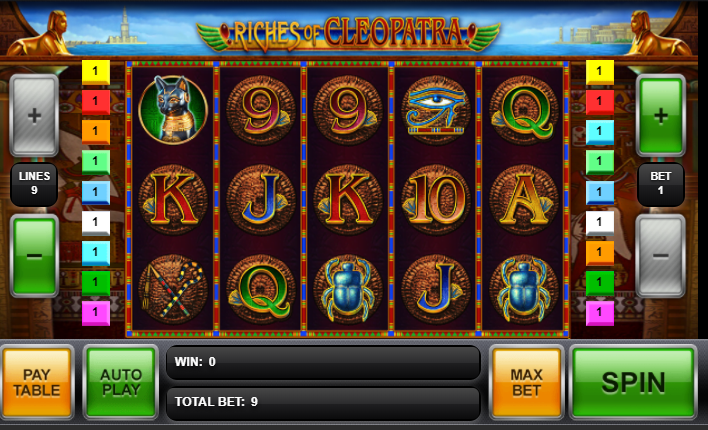
Task: Click the grey plus button above LINES
Action: [x=34, y=116]
